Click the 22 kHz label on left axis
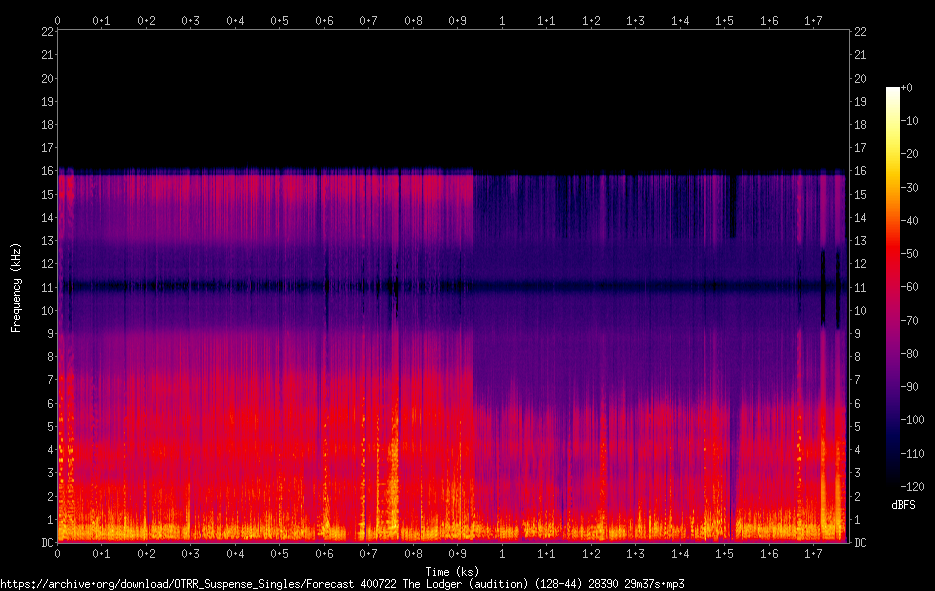 47,32
